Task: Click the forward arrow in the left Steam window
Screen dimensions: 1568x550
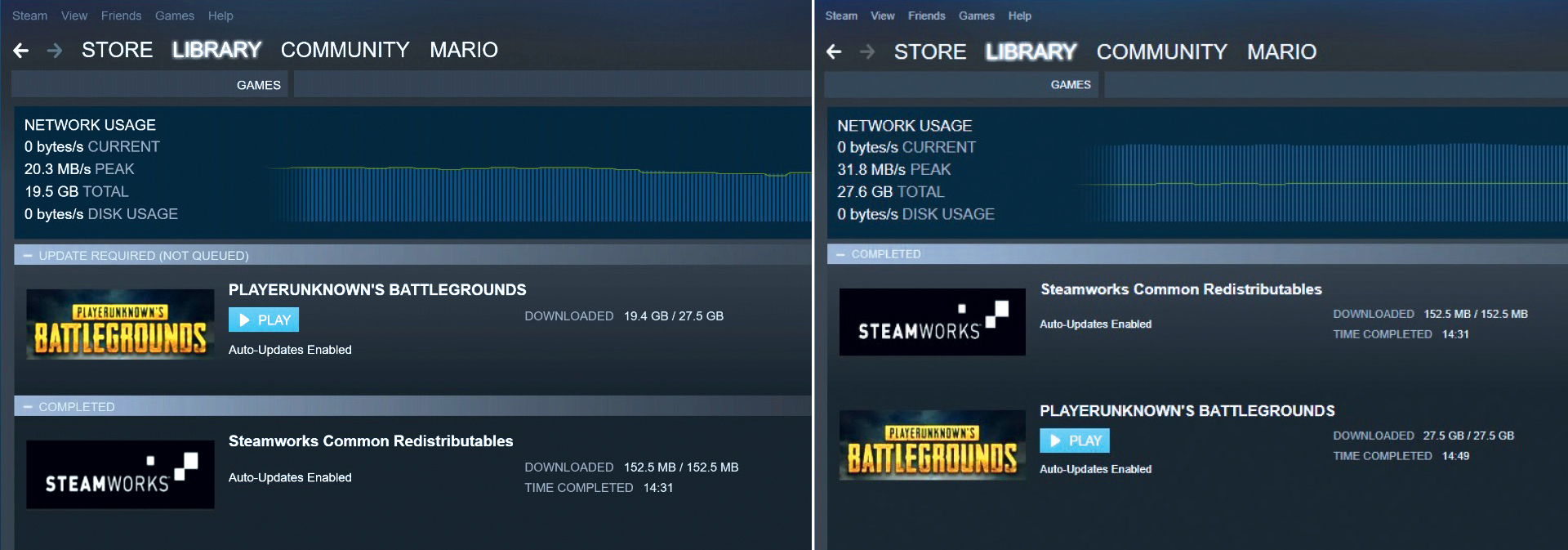Action: point(55,51)
